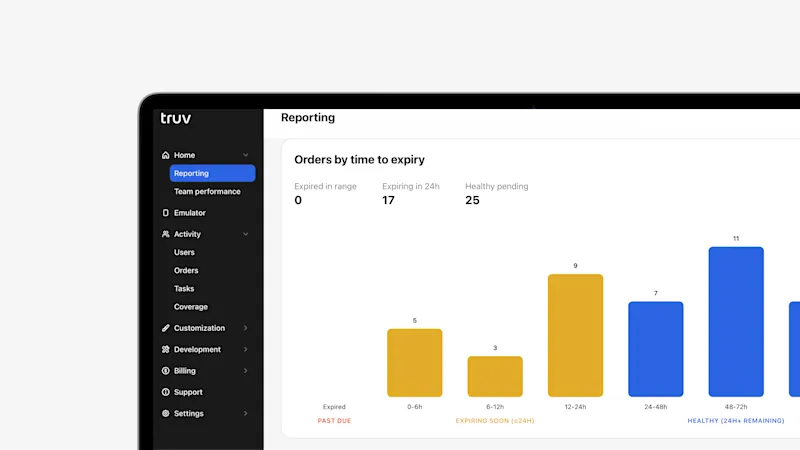Expand the Billing chevron
The image size is (800, 450).
pos(245,371)
